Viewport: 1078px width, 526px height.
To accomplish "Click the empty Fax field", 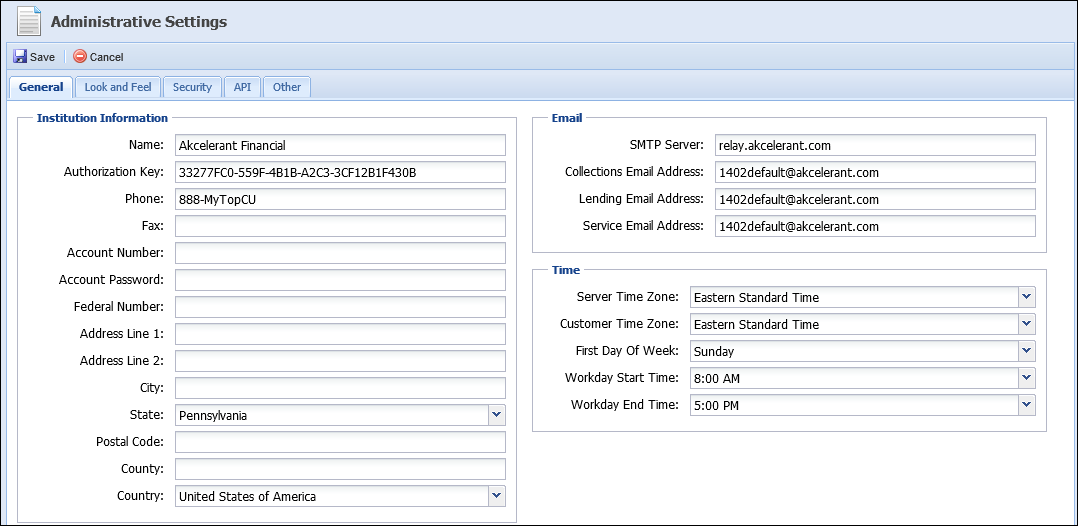I will click(340, 226).
